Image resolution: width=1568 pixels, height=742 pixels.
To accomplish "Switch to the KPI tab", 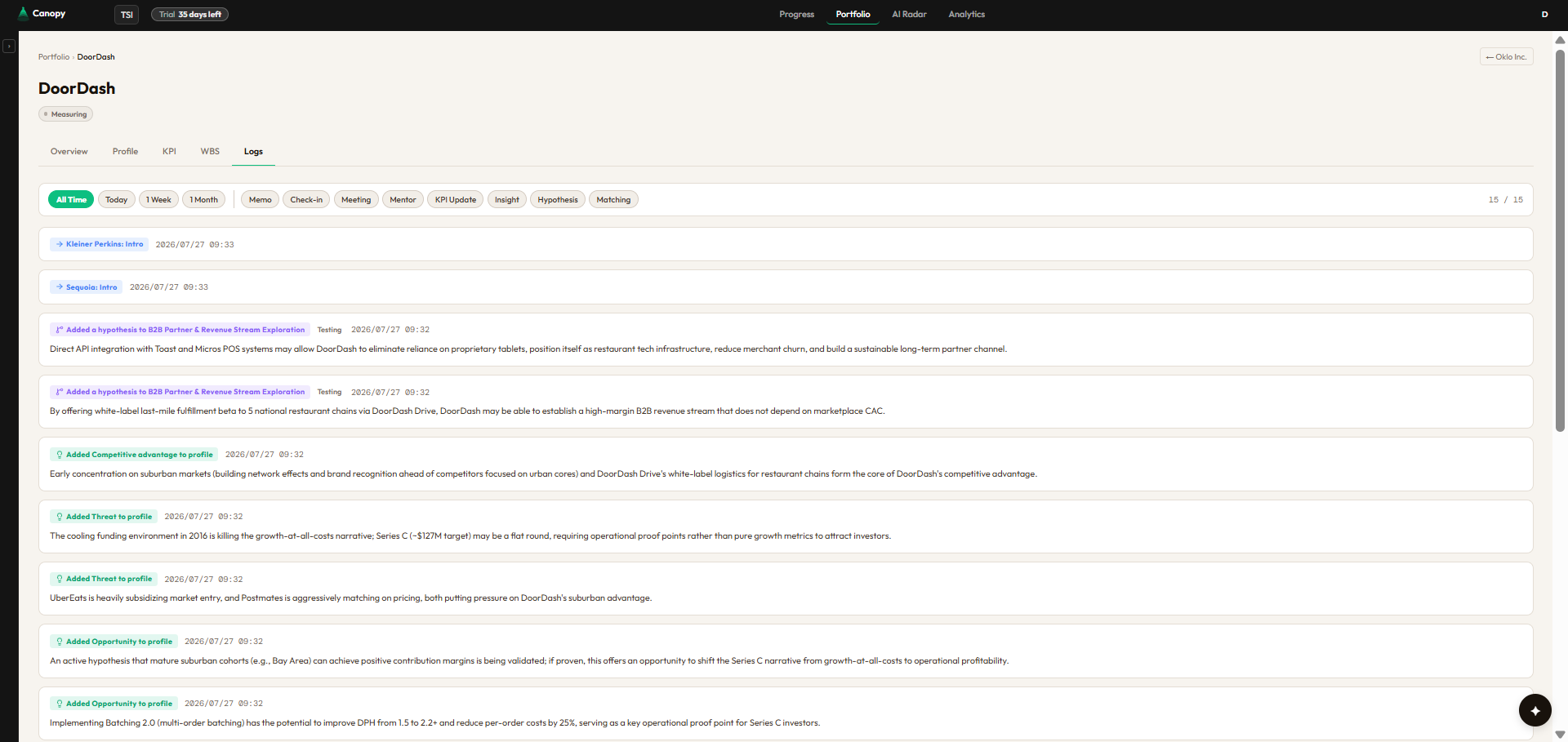I will [169, 151].
